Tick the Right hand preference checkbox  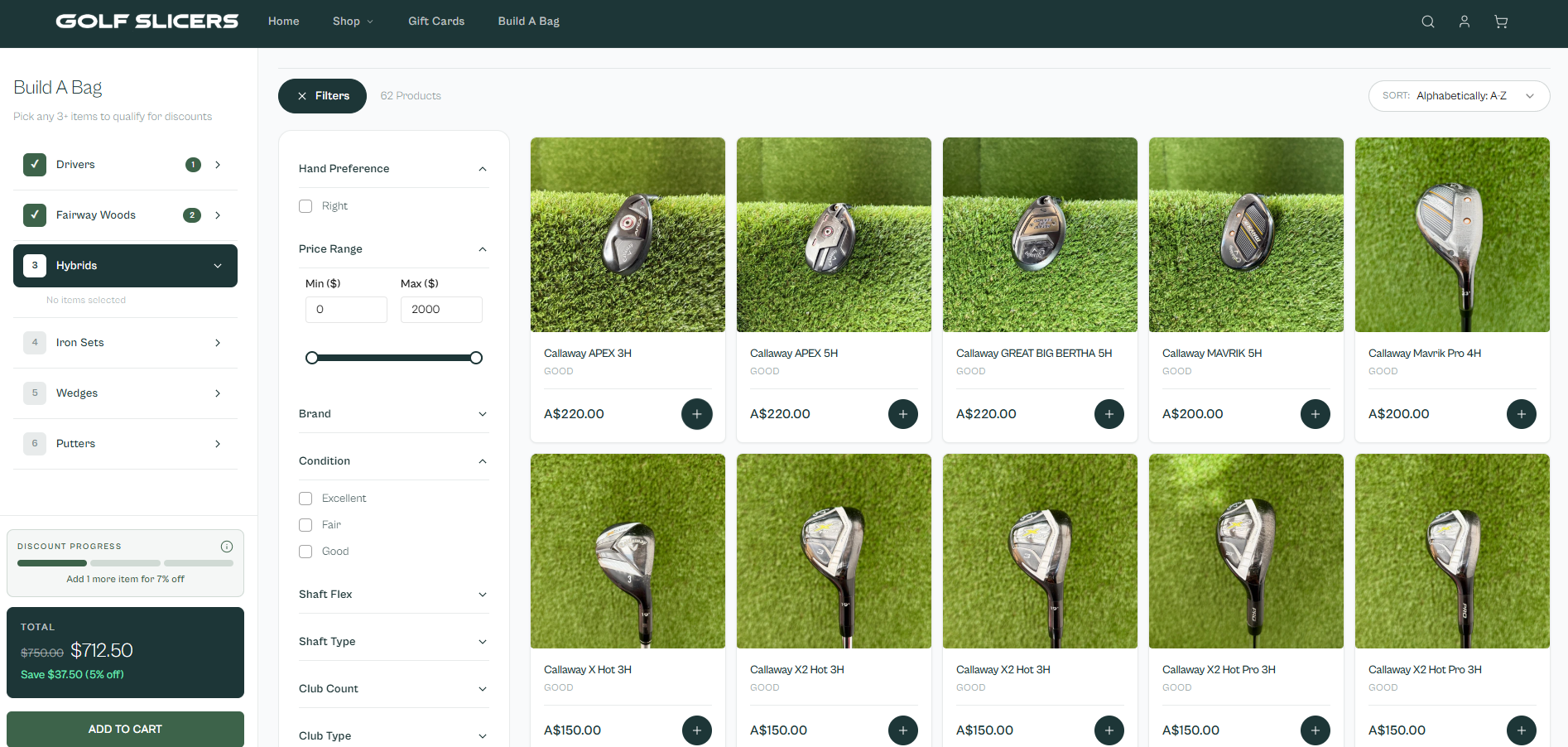(x=305, y=206)
